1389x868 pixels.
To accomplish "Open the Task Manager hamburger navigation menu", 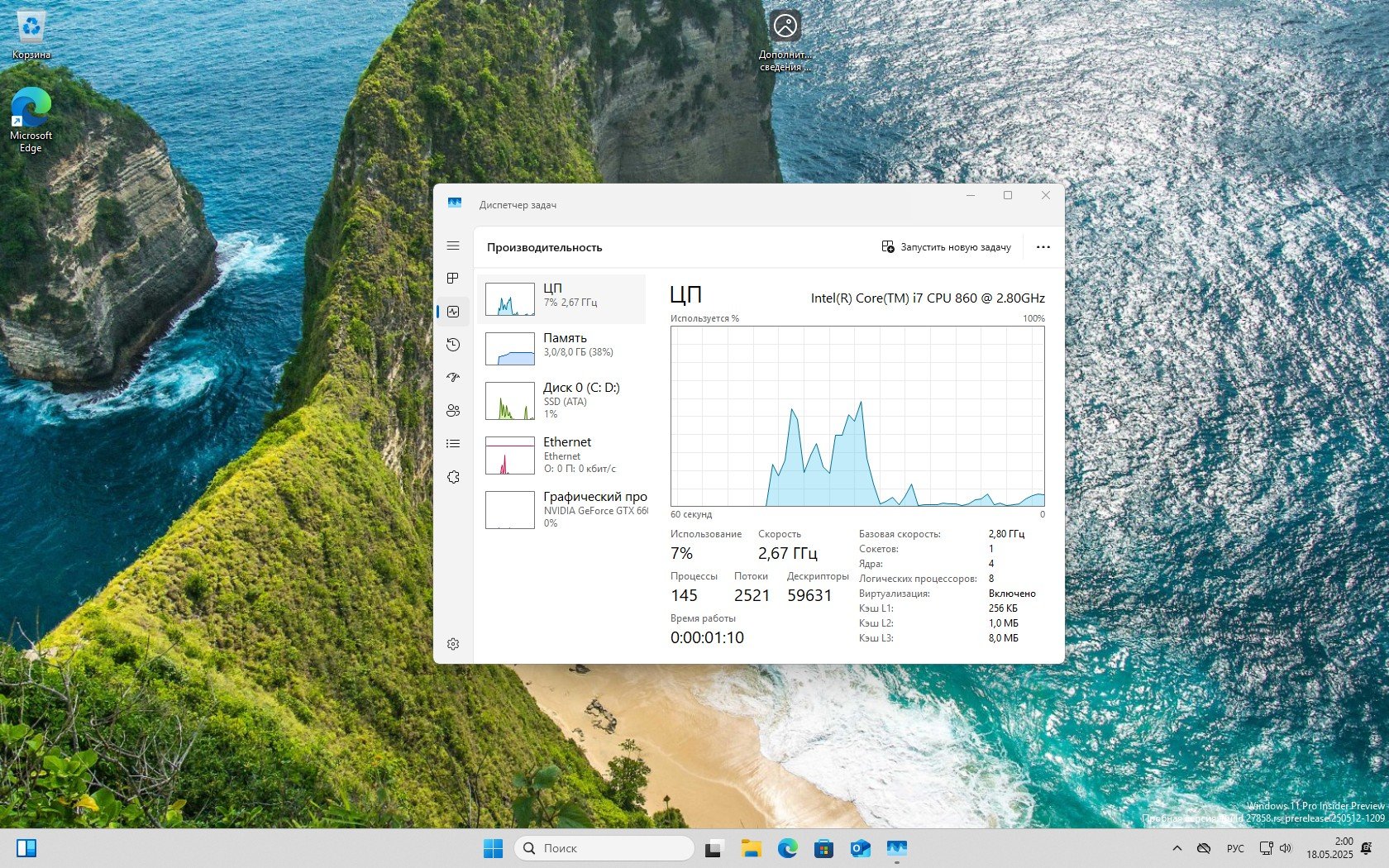I will pyautogui.click(x=453, y=246).
